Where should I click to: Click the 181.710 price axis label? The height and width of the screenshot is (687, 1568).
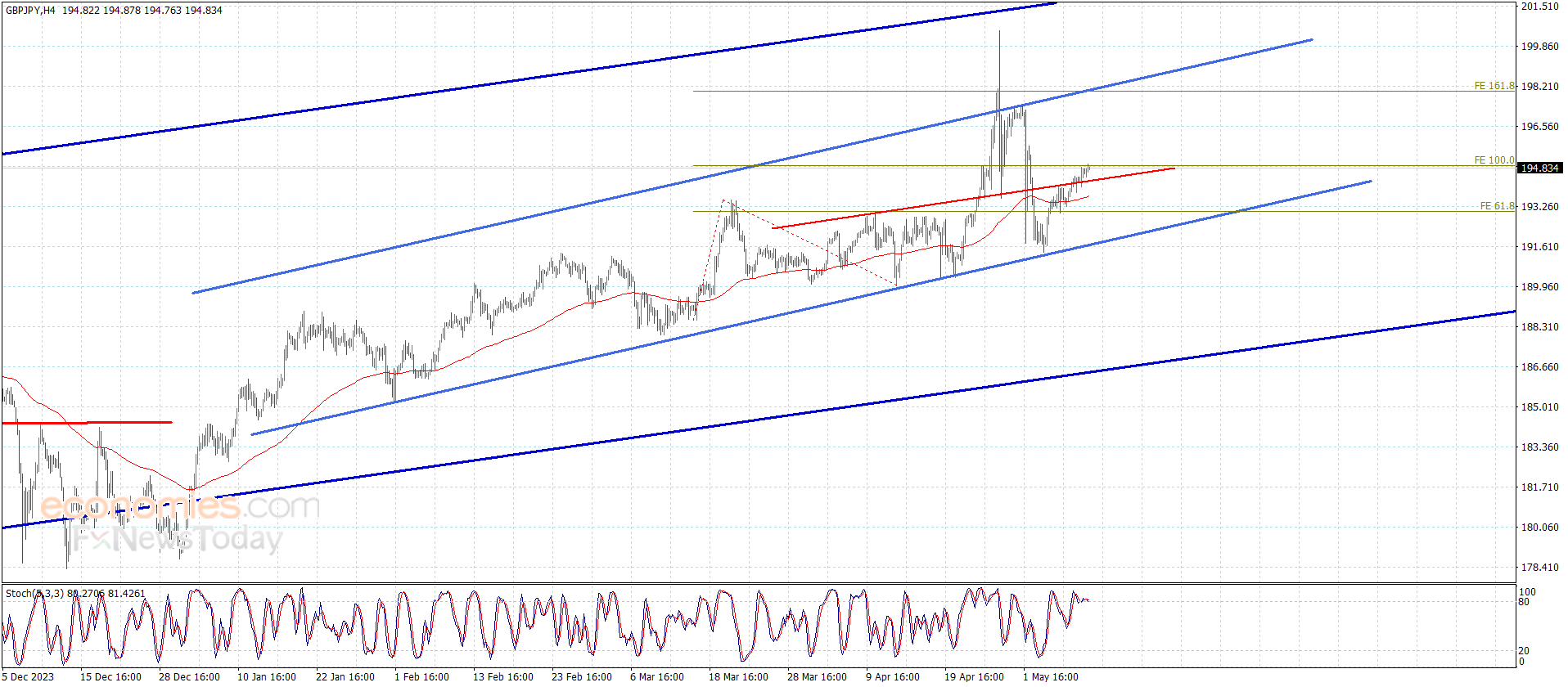[x=1539, y=487]
